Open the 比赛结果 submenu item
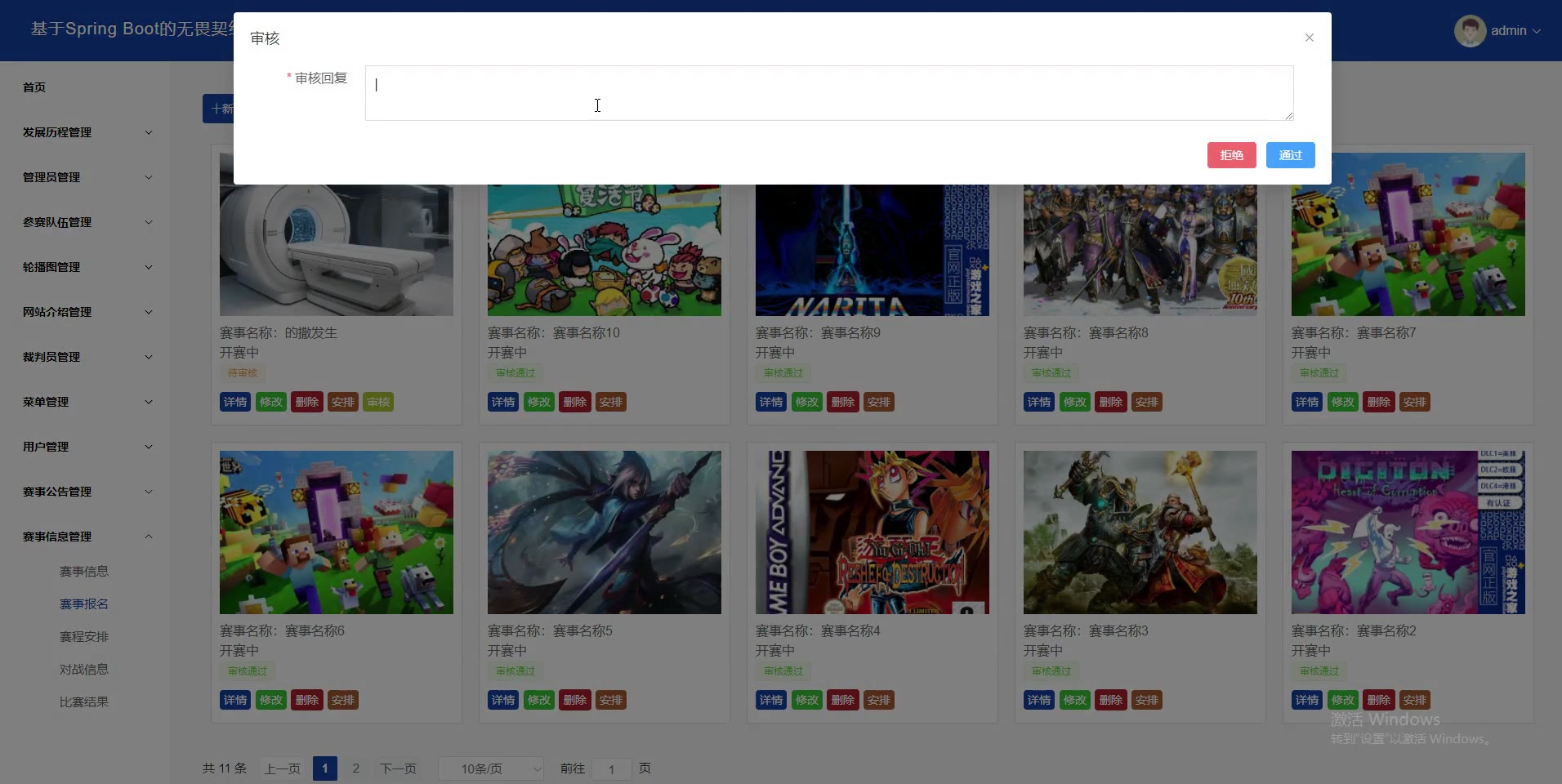Image resolution: width=1562 pixels, height=784 pixels. pyautogui.click(x=84, y=702)
